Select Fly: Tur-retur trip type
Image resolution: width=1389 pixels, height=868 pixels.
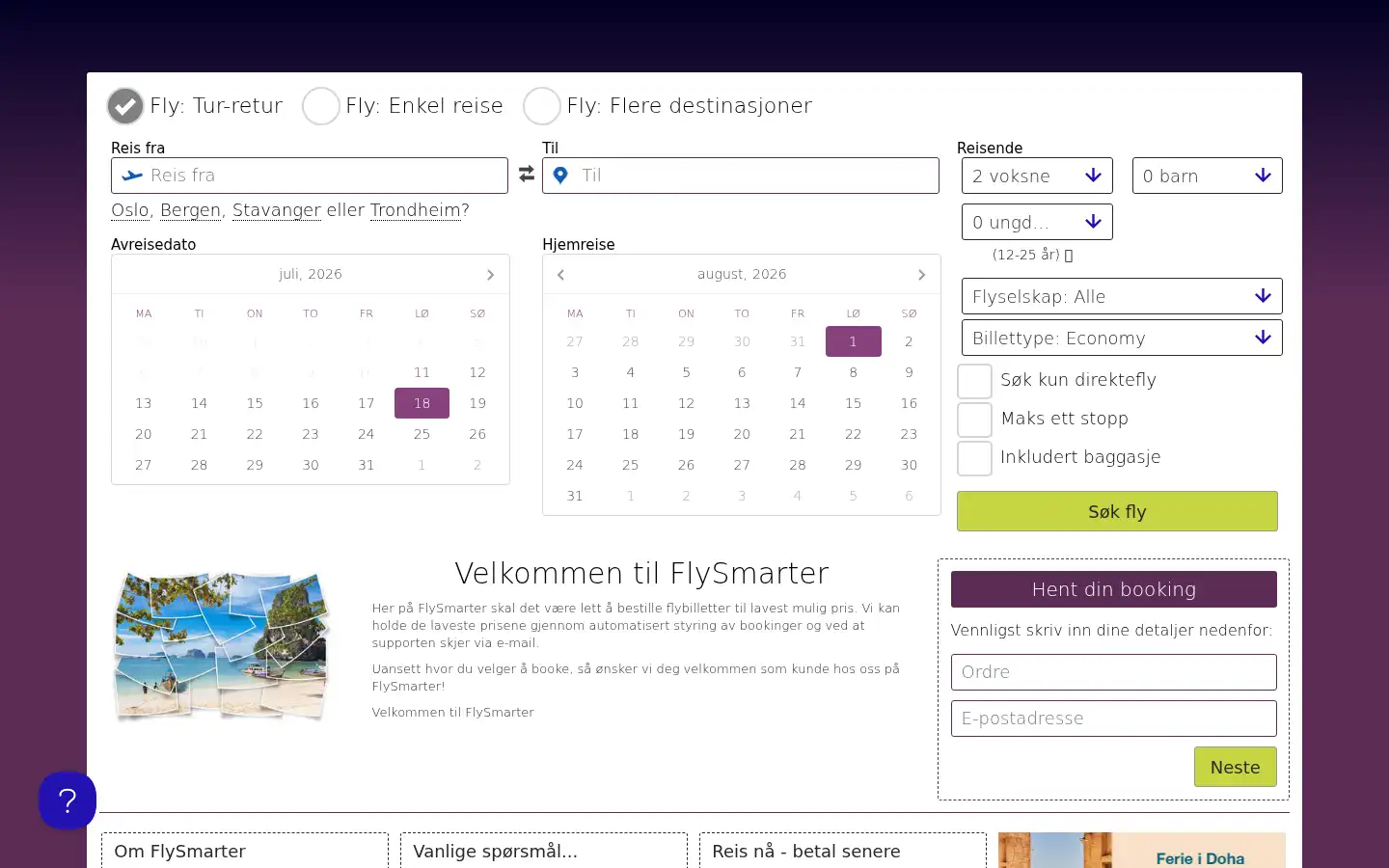[x=125, y=106]
